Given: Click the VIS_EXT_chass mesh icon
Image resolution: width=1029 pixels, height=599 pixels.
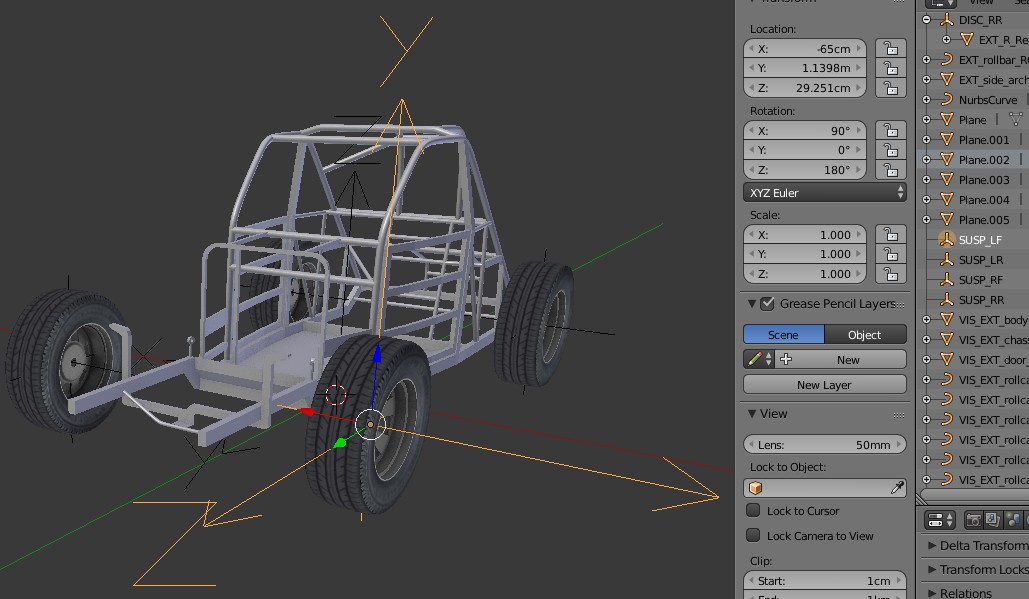Looking at the screenshot, I should [x=946, y=340].
